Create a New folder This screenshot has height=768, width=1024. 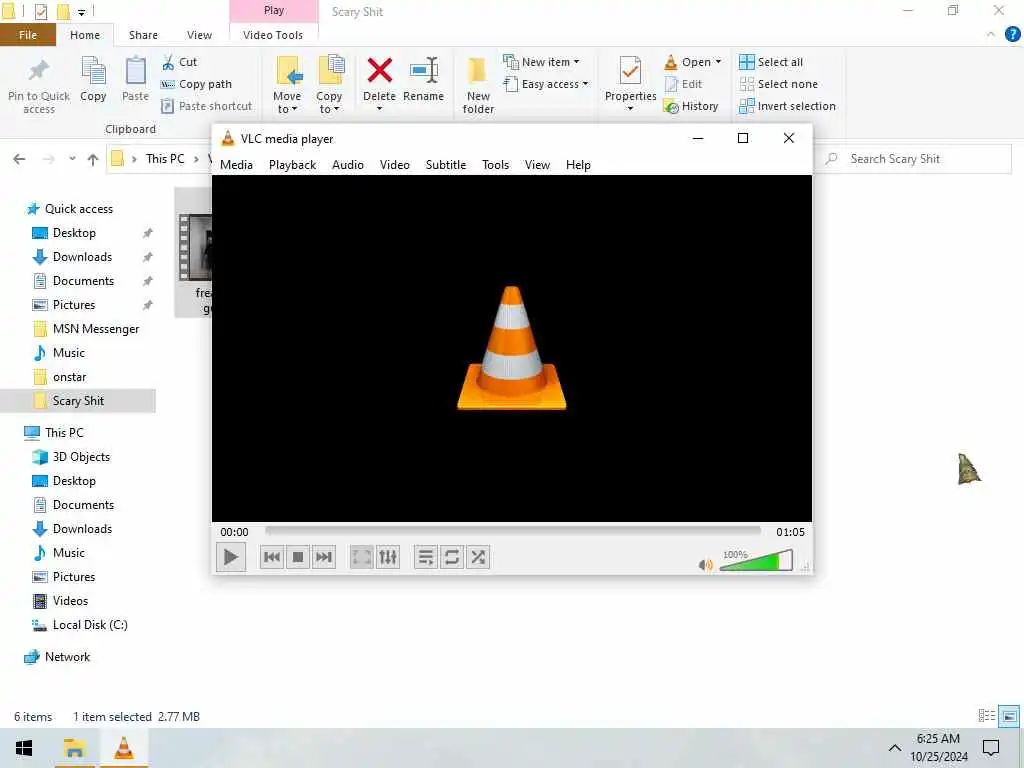(x=478, y=86)
